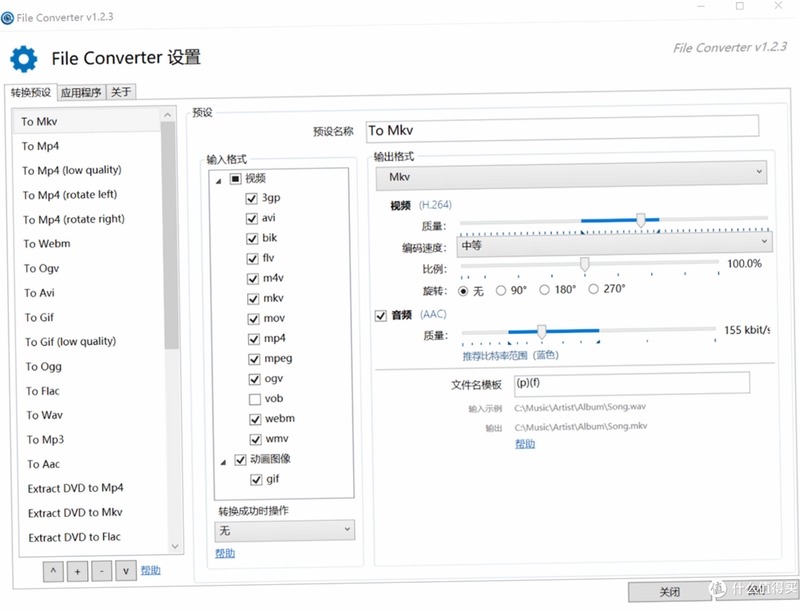This screenshot has height=611, width=800.
Task: Click the 关闭 button
Action: pos(669,592)
